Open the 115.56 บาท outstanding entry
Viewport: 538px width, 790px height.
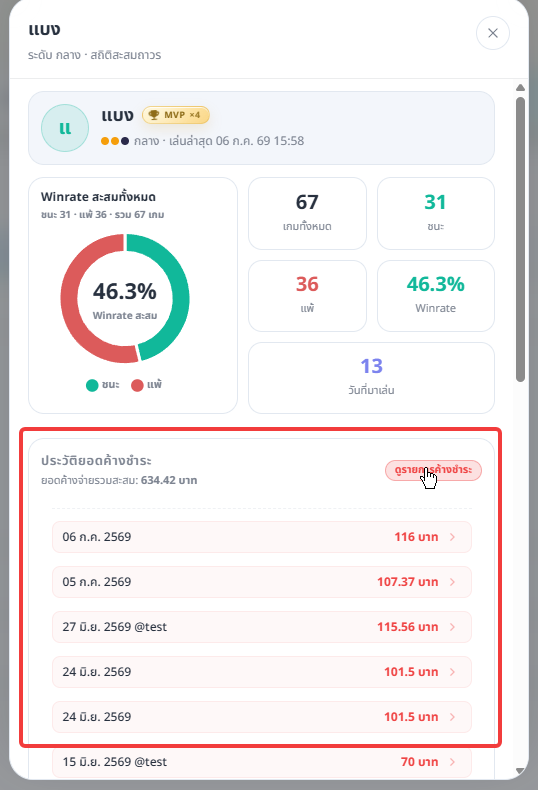[x=262, y=627]
